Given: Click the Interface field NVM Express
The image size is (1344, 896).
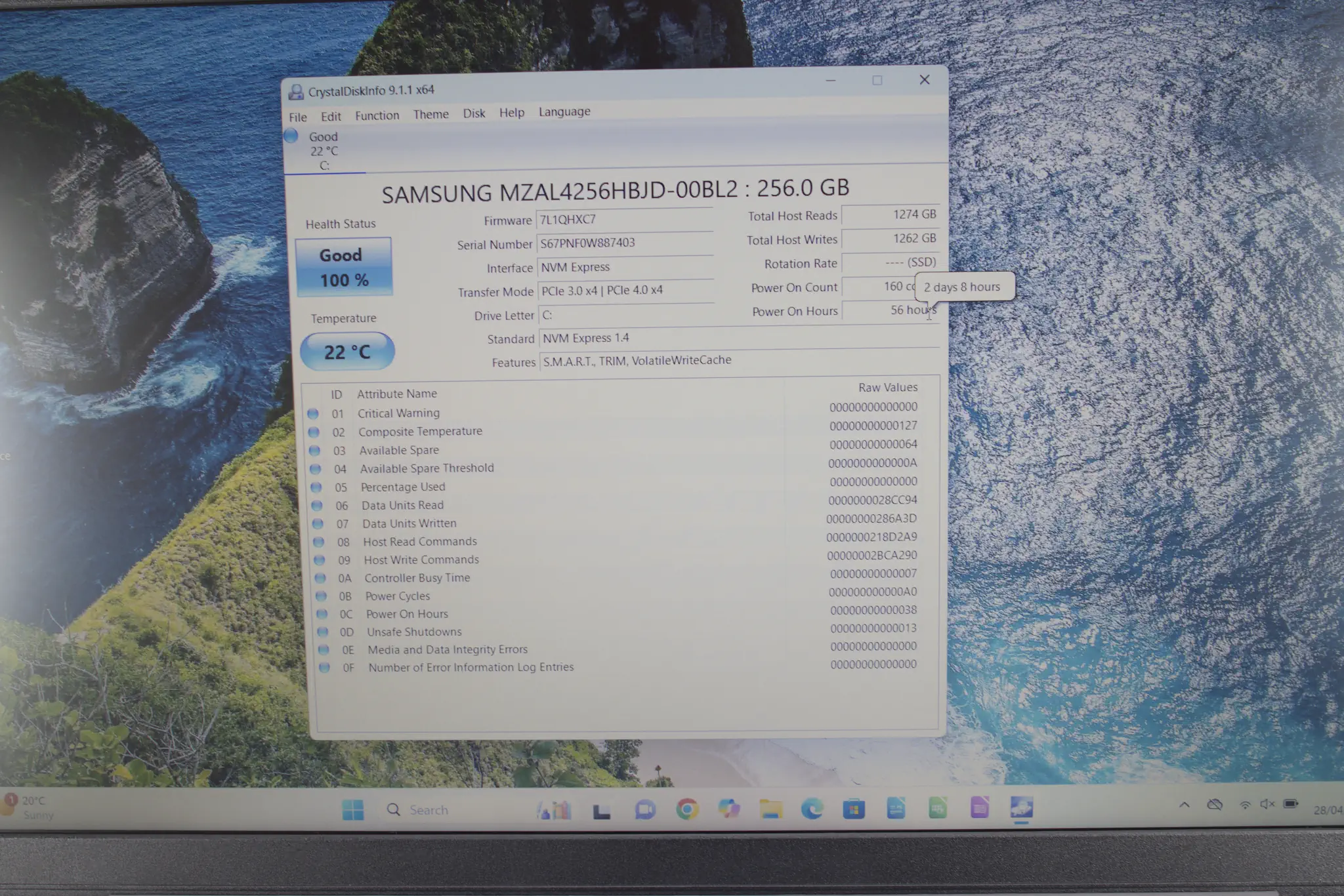Looking at the screenshot, I should 625,267.
